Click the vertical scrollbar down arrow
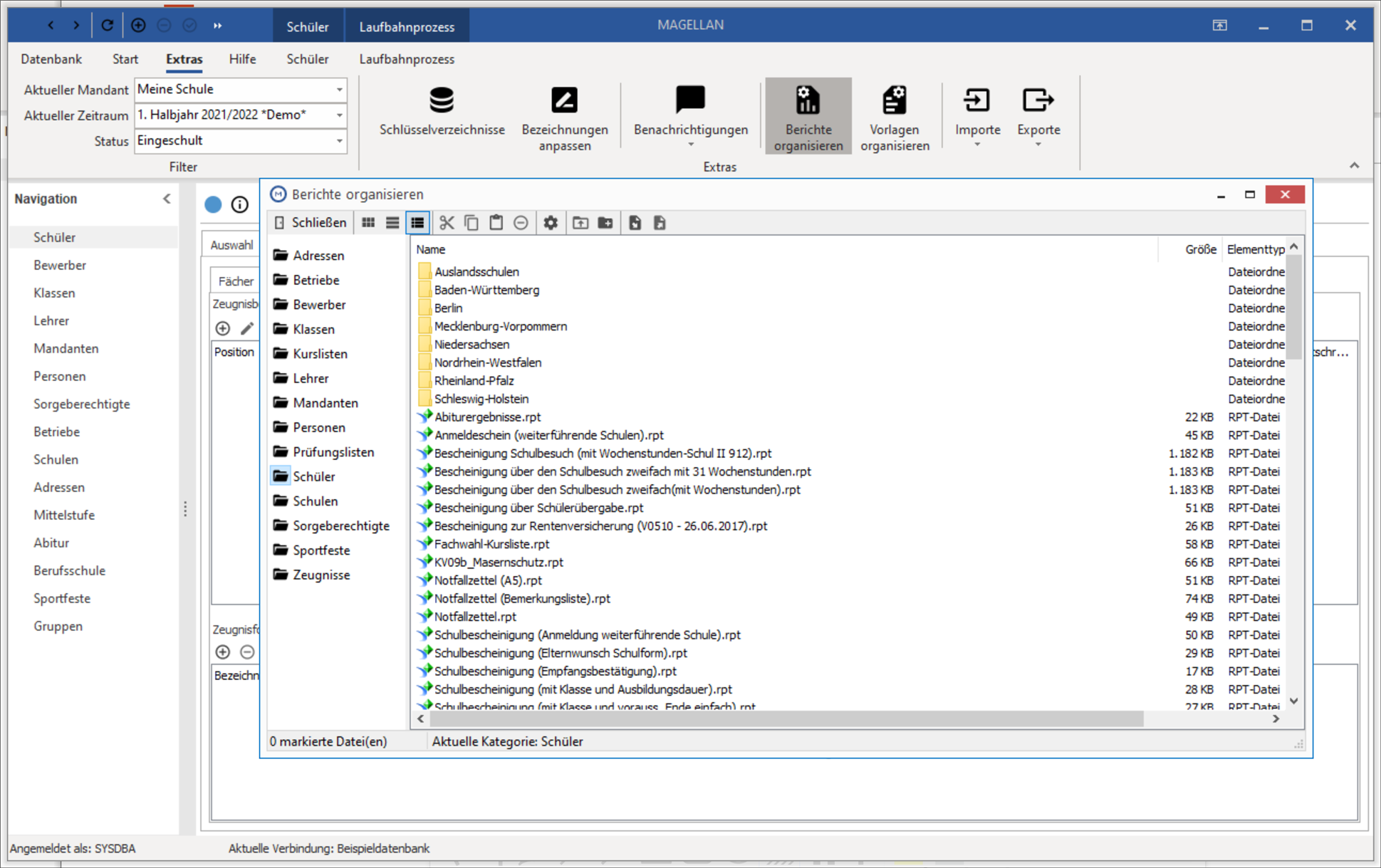1381x868 pixels. pos(1294,701)
